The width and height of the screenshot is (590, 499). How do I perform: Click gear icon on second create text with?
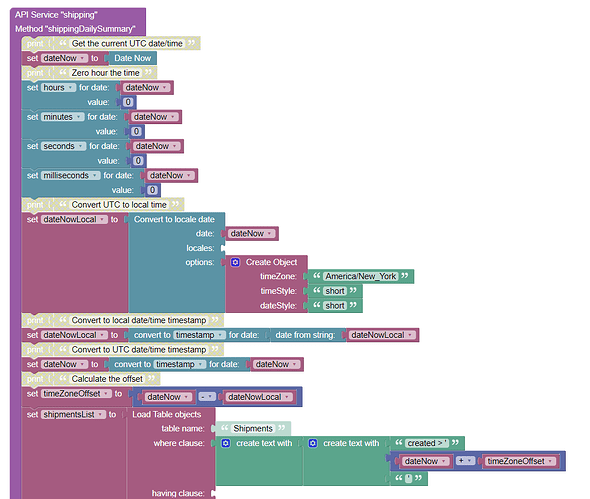[313, 443]
